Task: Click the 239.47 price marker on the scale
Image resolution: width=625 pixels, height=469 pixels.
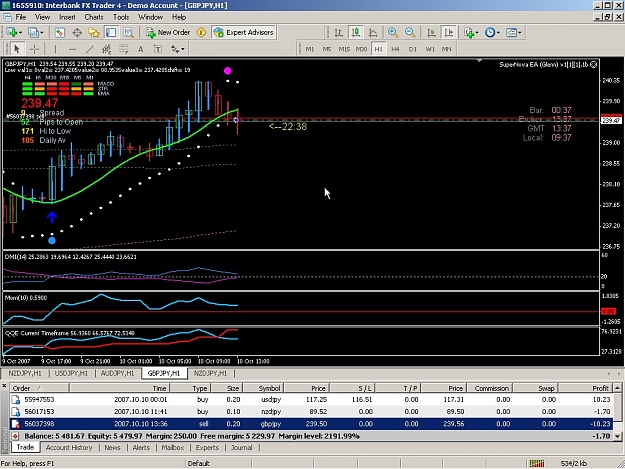Action: (611, 120)
